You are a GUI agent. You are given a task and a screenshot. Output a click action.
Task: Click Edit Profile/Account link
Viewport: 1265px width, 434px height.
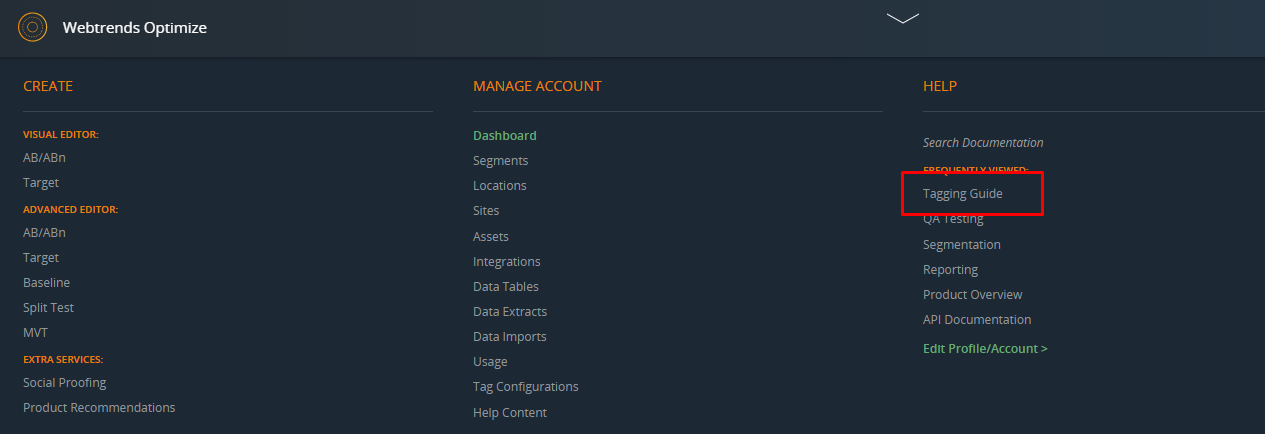(985, 348)
